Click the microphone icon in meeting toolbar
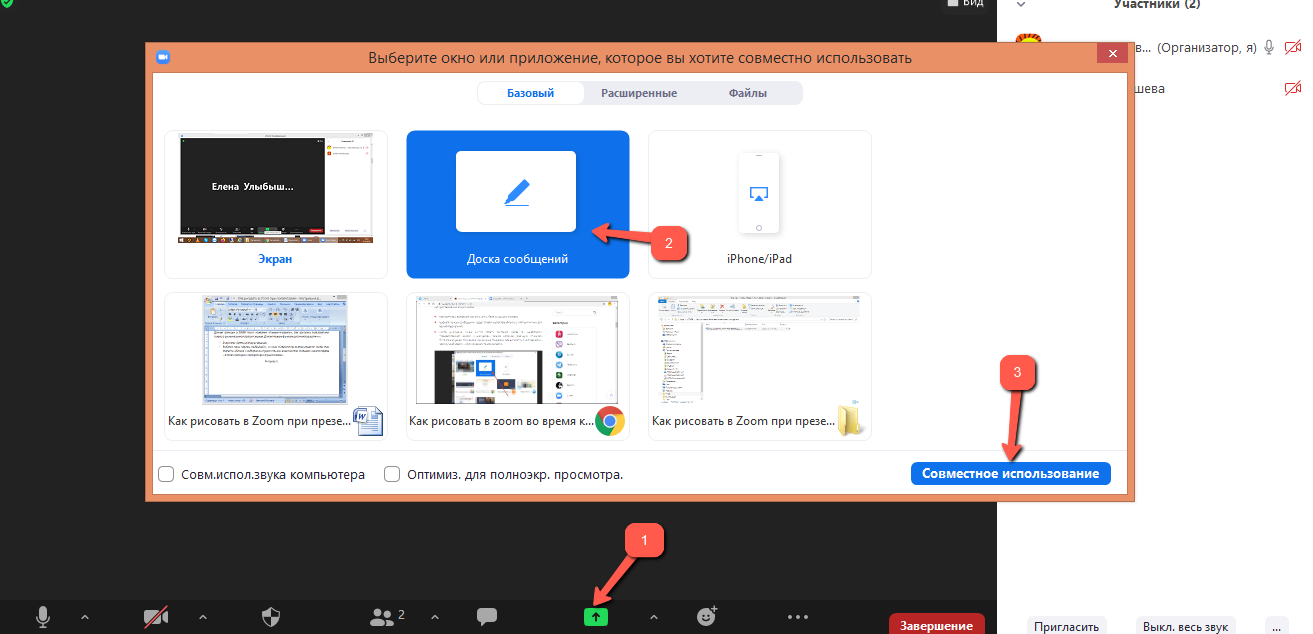Image resolution: width=1313 pixels, height=634 pixels. coord(43,617)
